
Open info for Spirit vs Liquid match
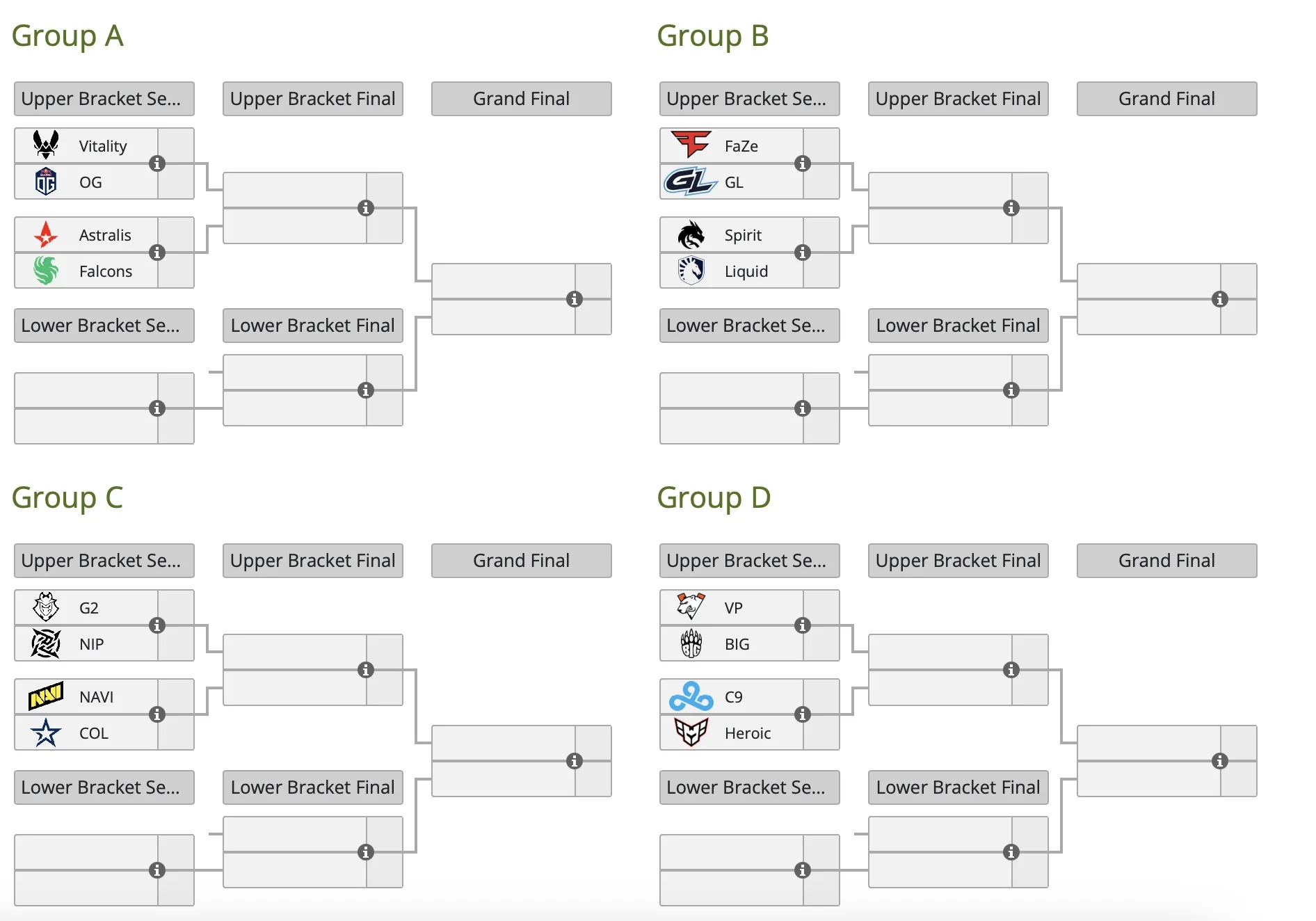pos(803,253)
